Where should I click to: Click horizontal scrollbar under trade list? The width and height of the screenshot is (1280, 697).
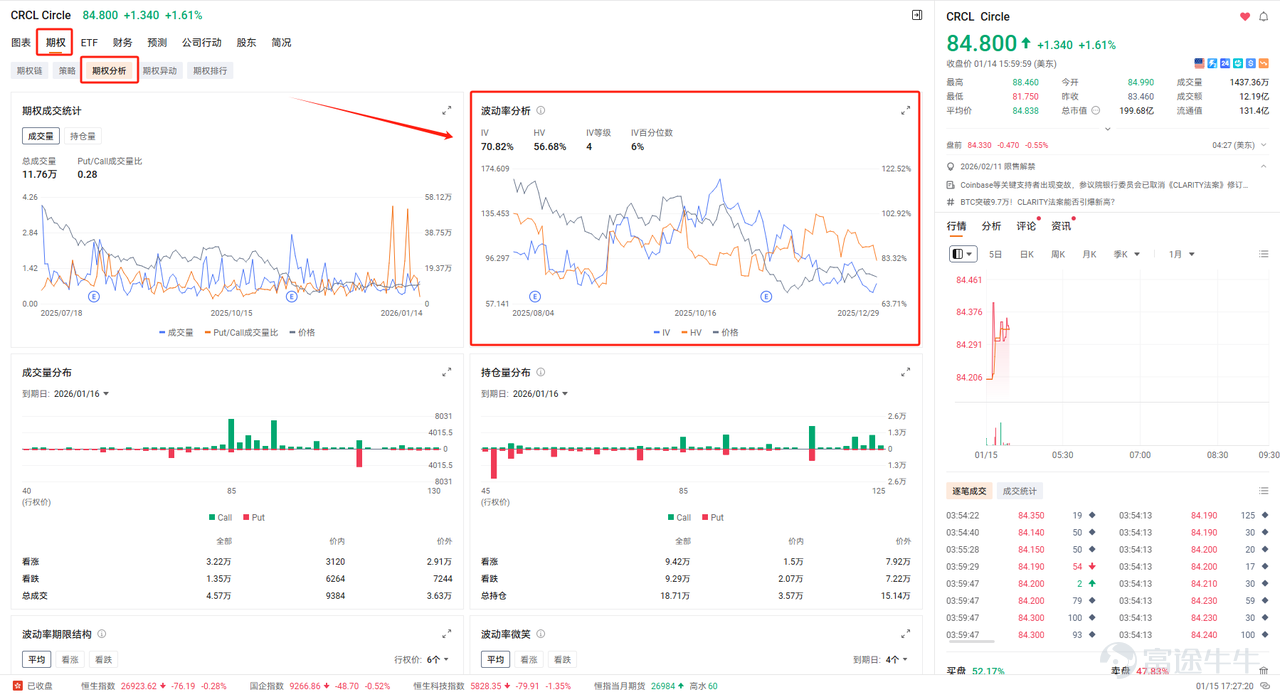pos(970,641)
